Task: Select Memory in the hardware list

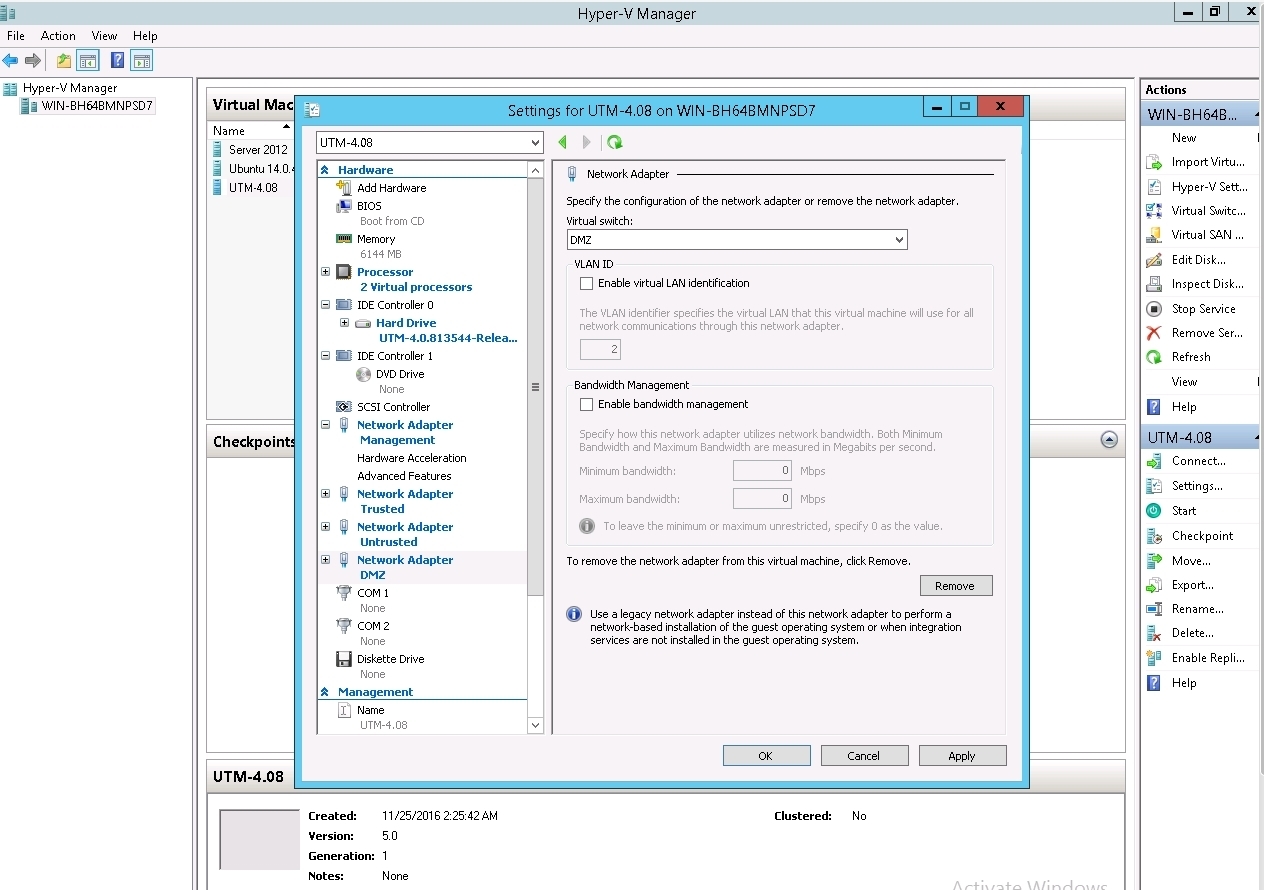Action: tap(376, 239)
